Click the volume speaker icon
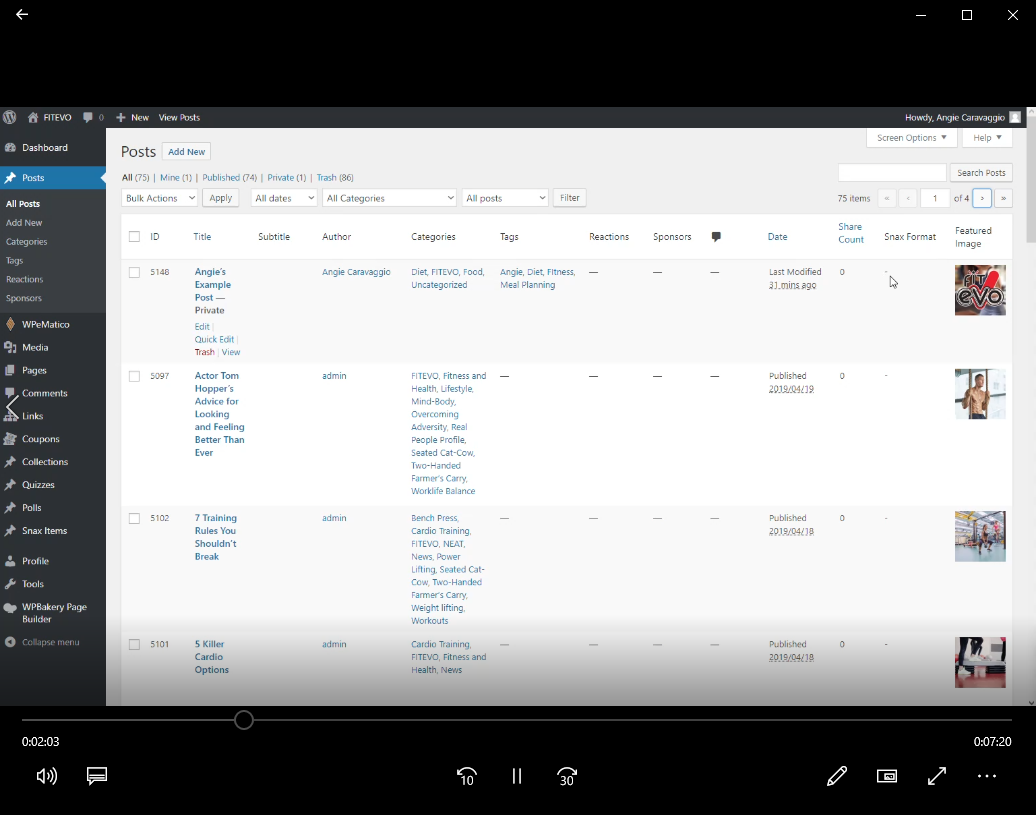 [46, 776]
